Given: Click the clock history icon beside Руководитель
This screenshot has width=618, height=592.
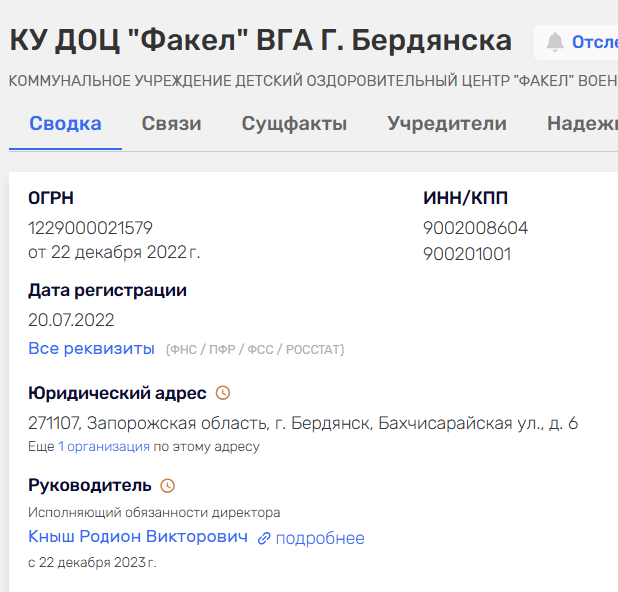Looking at the screenshot, I should coord(167,486).
